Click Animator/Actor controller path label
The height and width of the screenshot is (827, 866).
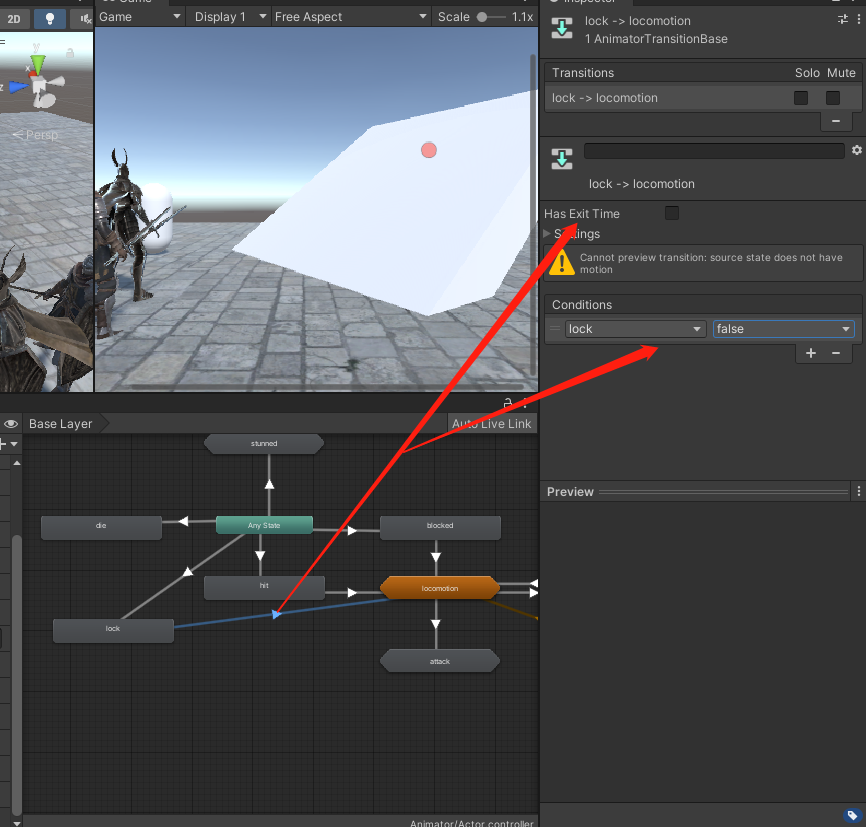[x=472, y=823]
